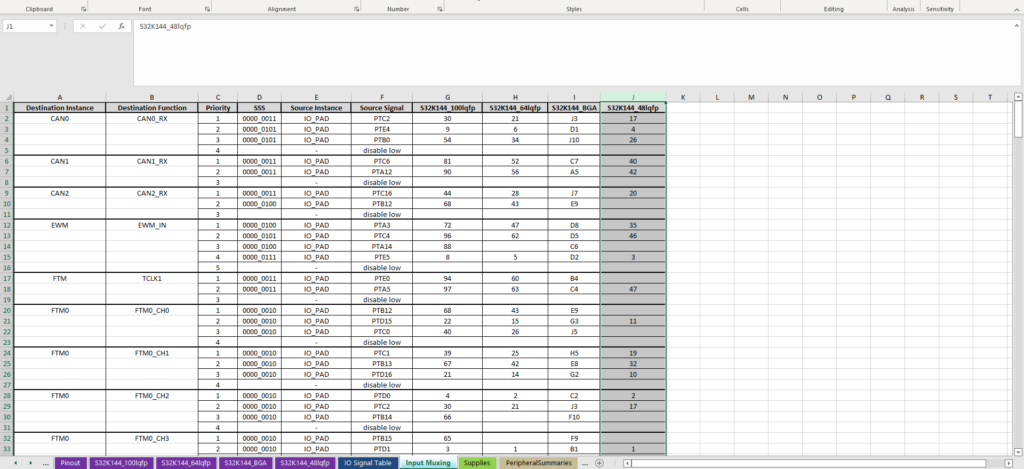This screenshot has width=1024, height=469.
Task: Switch to the Pinout sheet tab
Action: 70,463
